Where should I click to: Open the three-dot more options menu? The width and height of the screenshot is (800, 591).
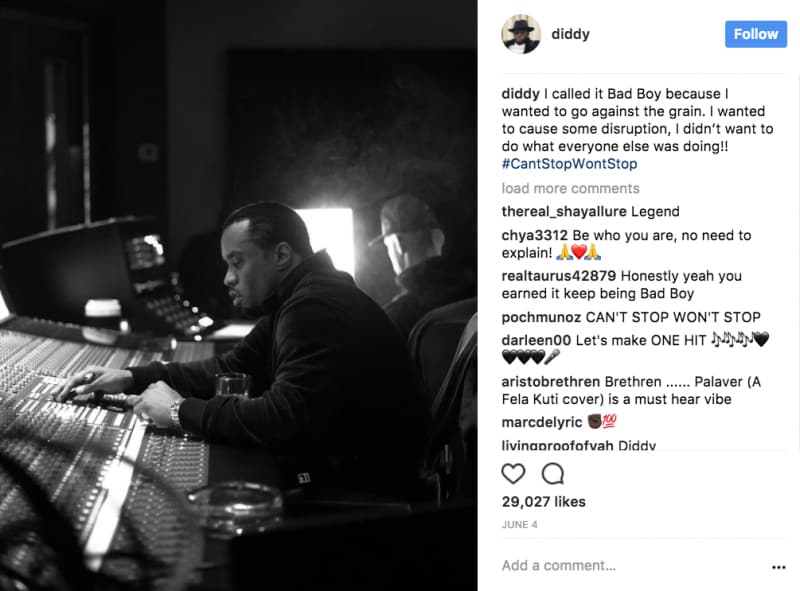click(779, 567)
